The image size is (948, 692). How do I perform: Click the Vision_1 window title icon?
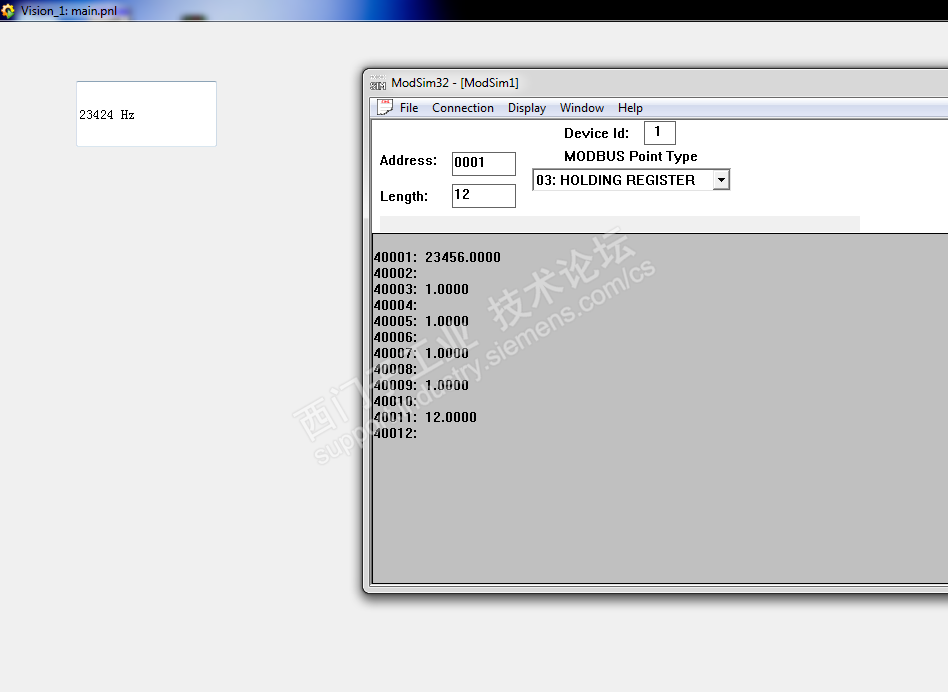7,10
